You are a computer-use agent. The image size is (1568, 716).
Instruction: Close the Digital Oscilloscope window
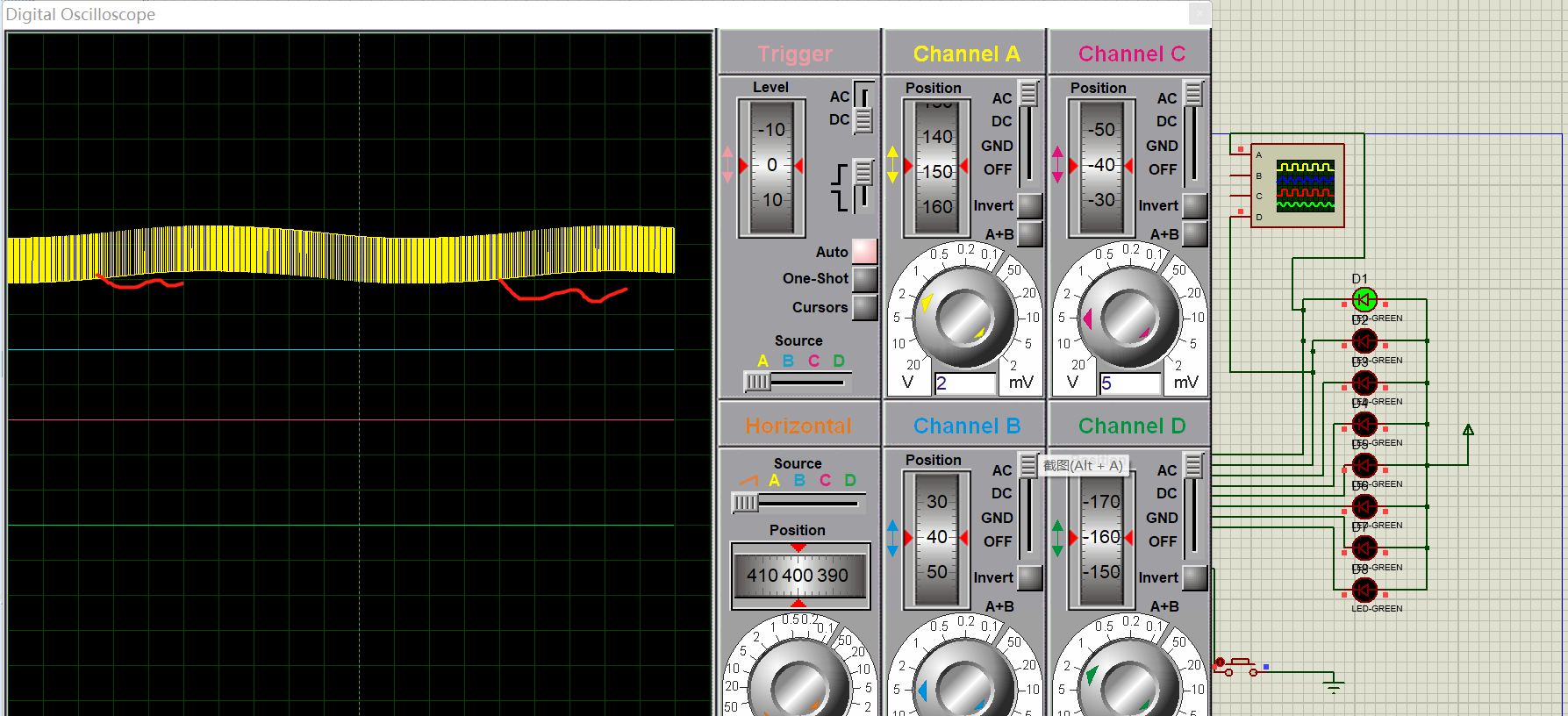1199,13
